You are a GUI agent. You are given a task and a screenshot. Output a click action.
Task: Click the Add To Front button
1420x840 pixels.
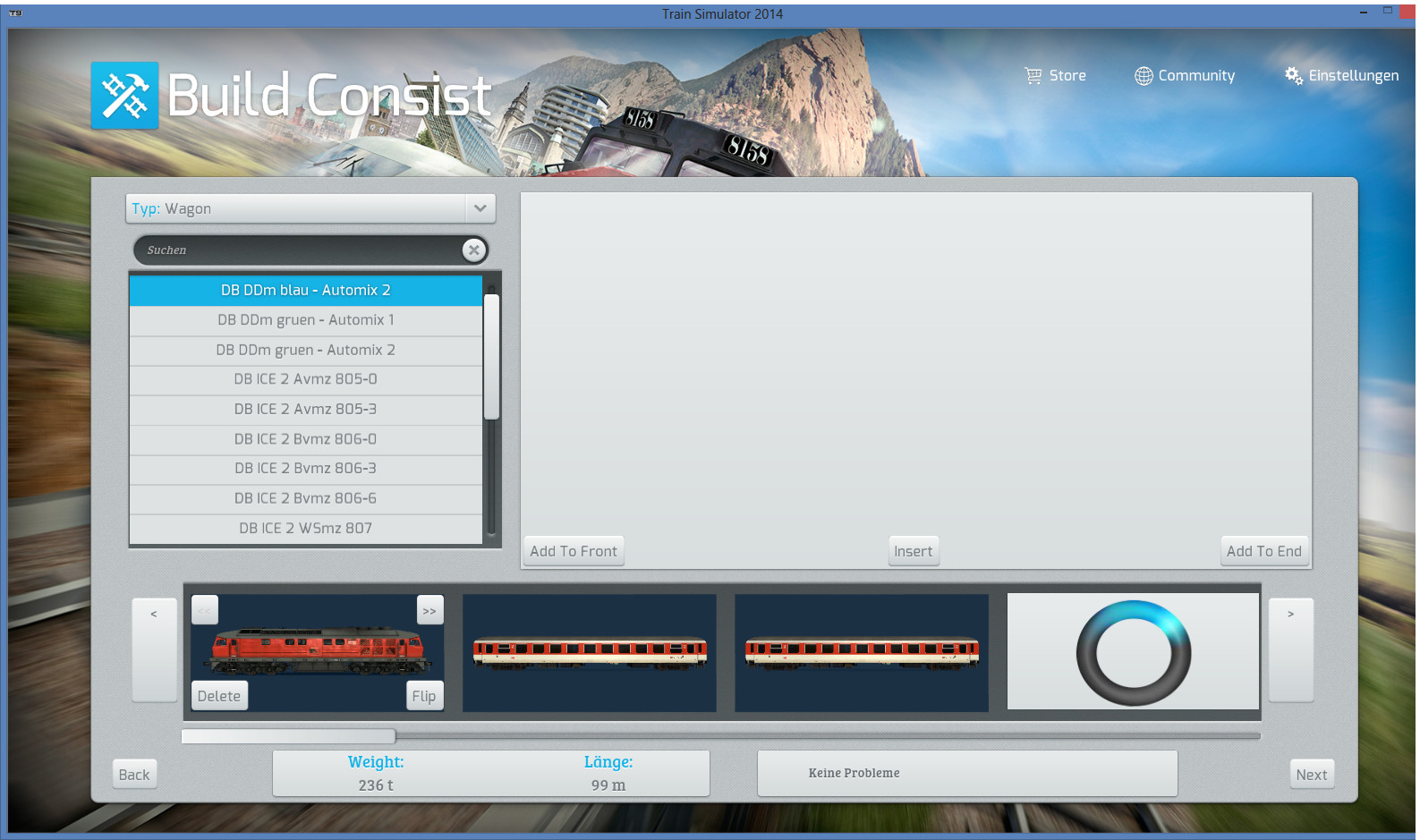[x=574, y=551]
